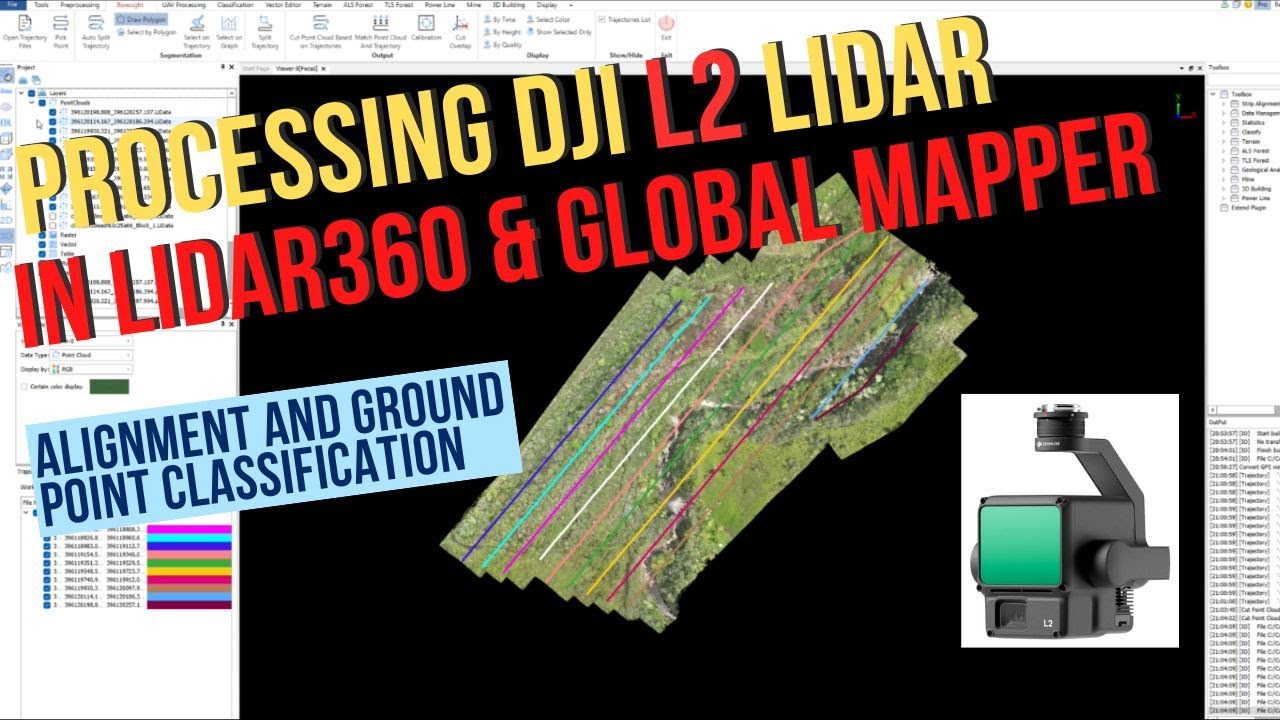Switch to the Preprocessing ribbon tab
Viewport: 1280px width, 720px height.
coord(80,5)
